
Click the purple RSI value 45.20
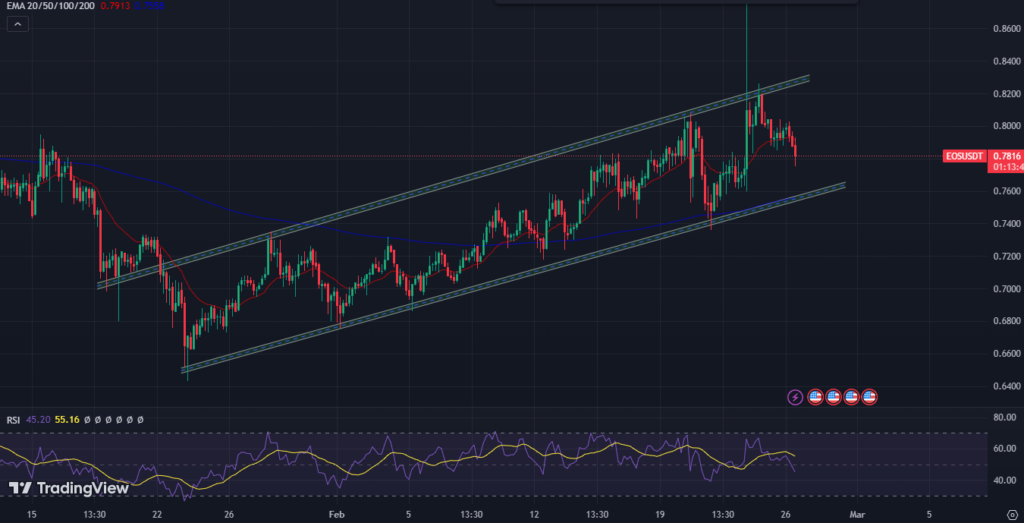(x=39, y=420)
